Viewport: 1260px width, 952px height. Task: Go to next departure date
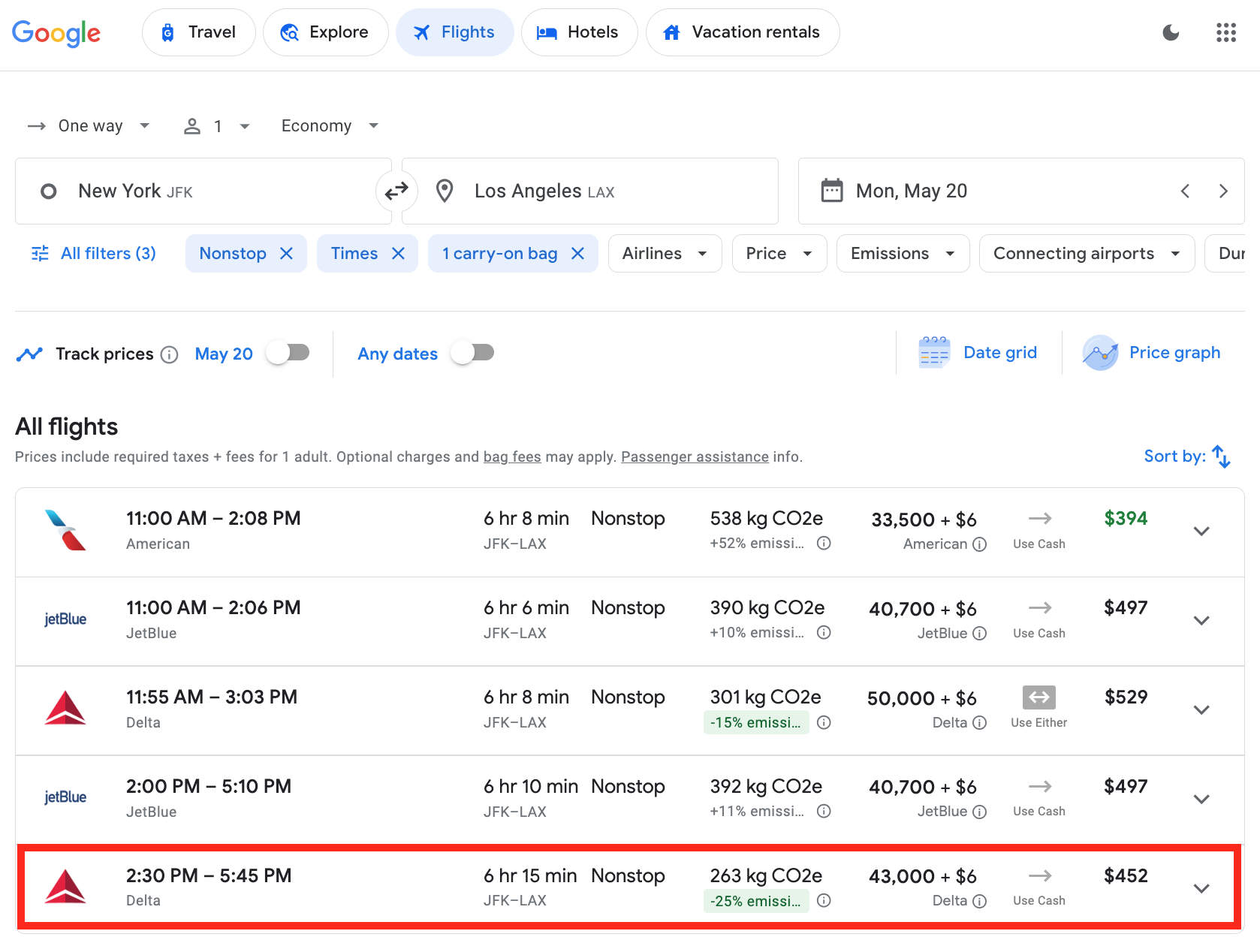(1223, 191)
